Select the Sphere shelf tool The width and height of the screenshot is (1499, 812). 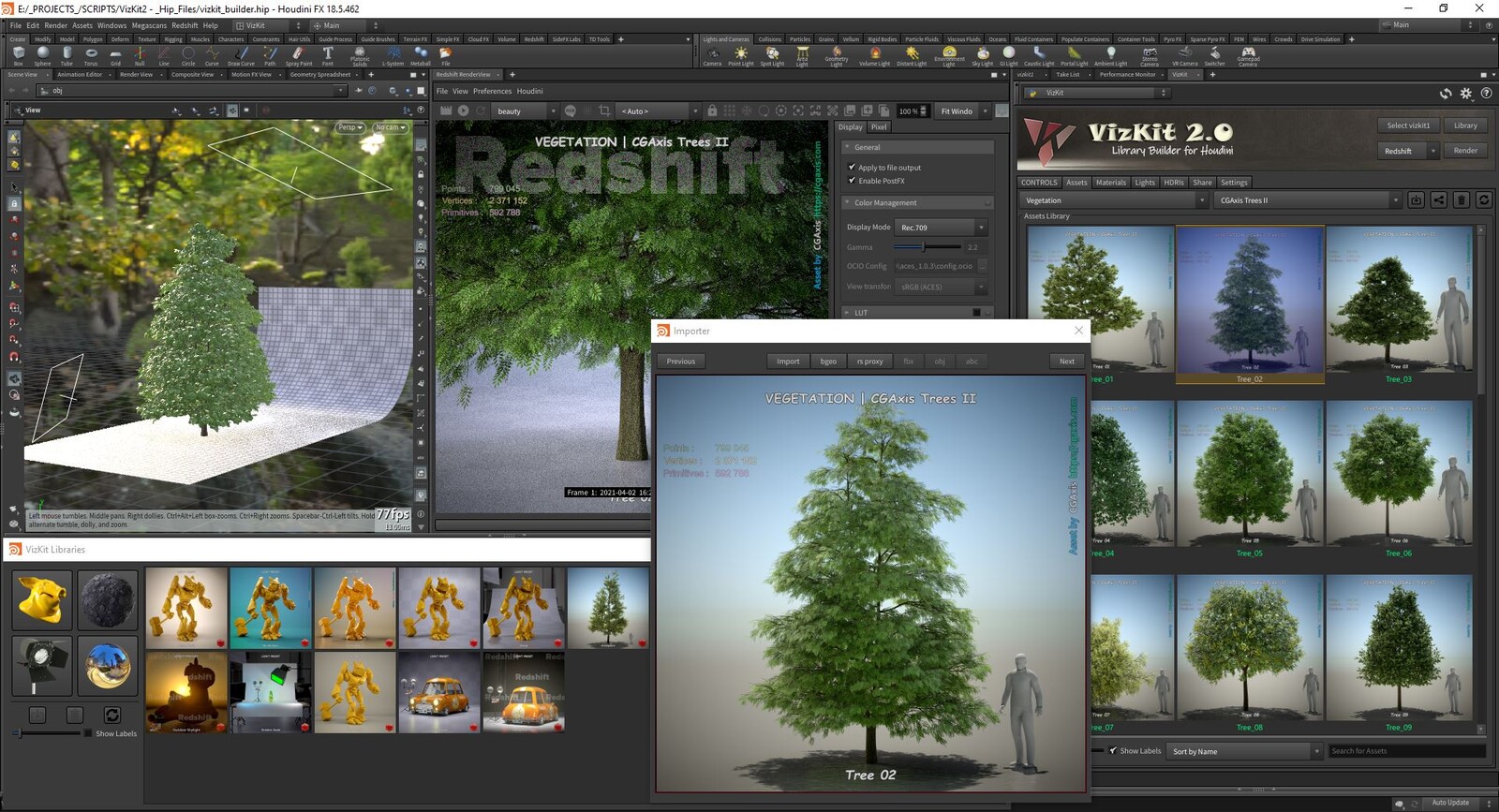(43, 56)
